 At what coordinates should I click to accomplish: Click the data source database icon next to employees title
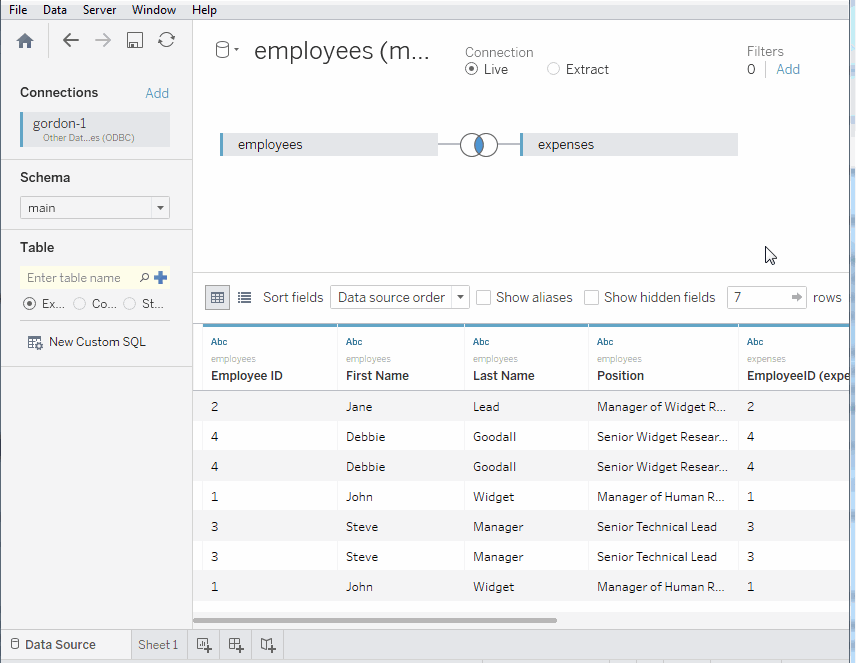pyautogui.click(x=222, y=50)
